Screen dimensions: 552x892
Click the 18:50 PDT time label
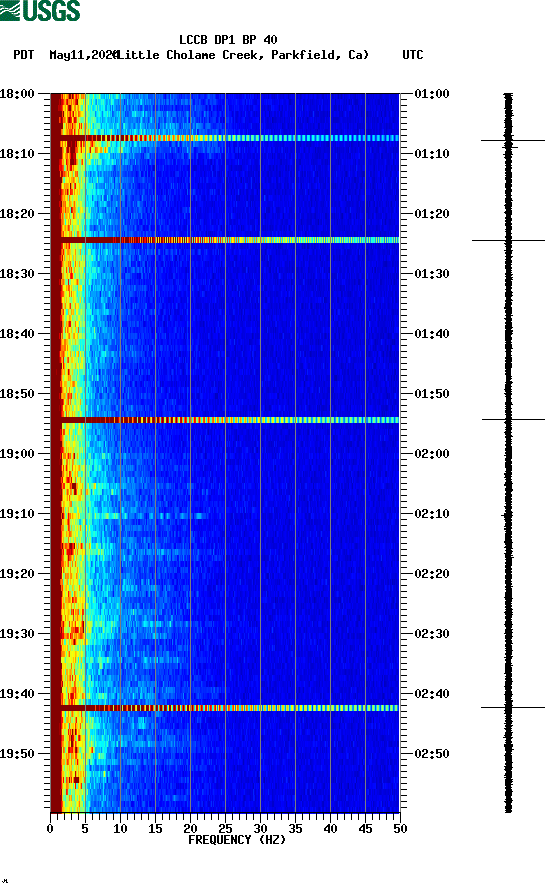pyautogui.click(x=17, y=394)
